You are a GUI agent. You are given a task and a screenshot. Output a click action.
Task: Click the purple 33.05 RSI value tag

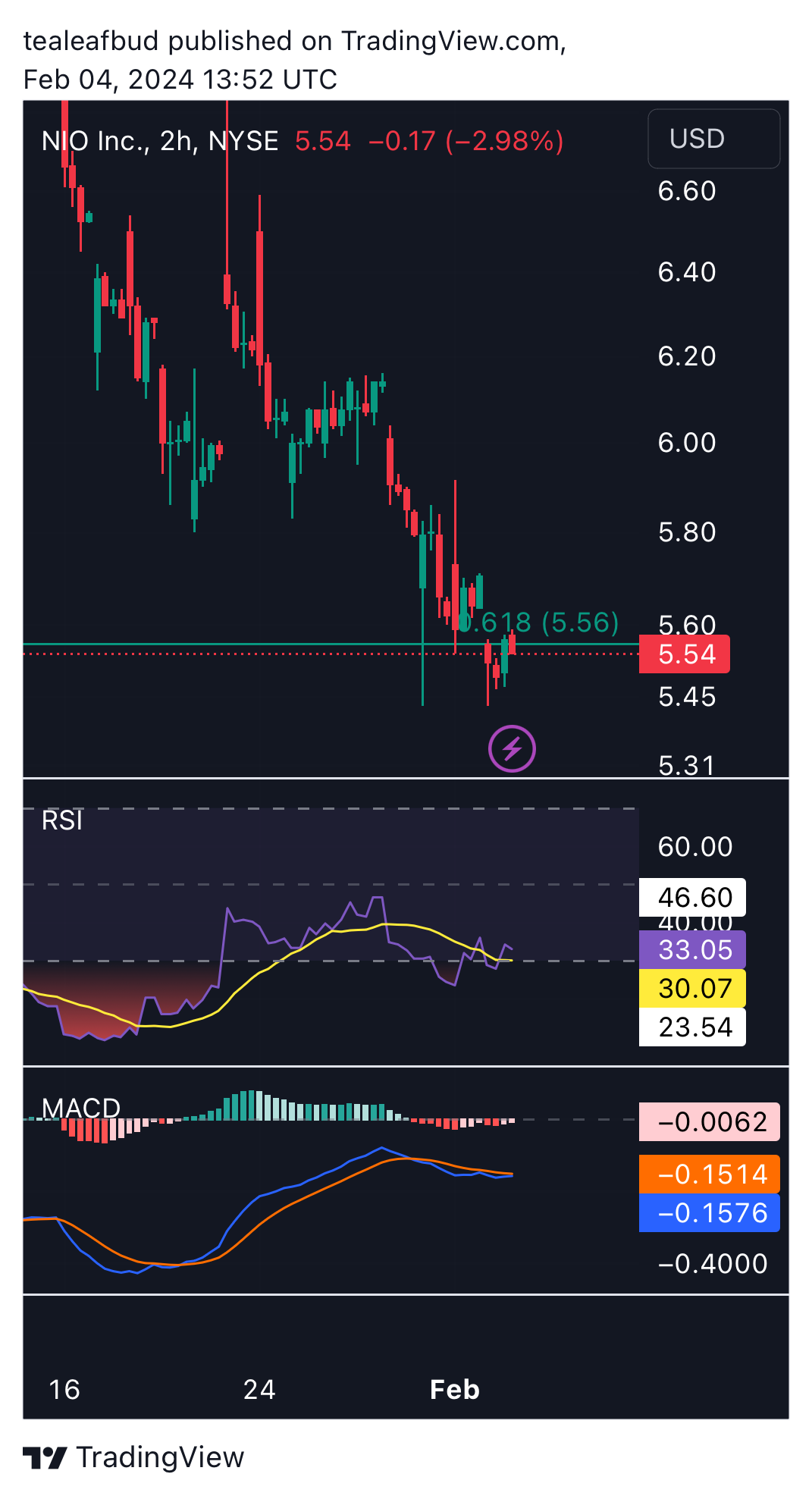click(692, 949)
